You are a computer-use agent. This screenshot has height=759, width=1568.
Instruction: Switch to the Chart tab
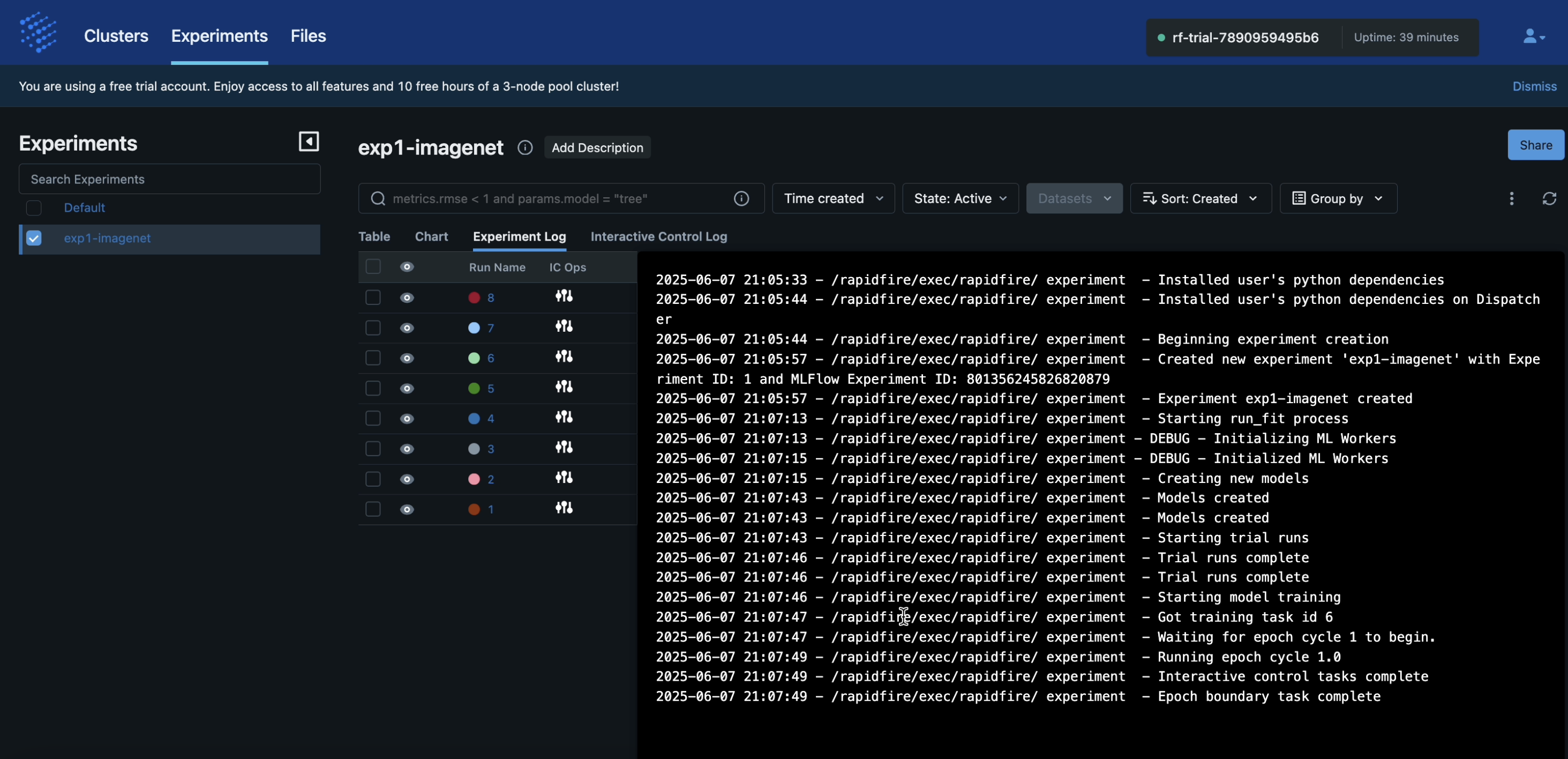tap(431, 236)
